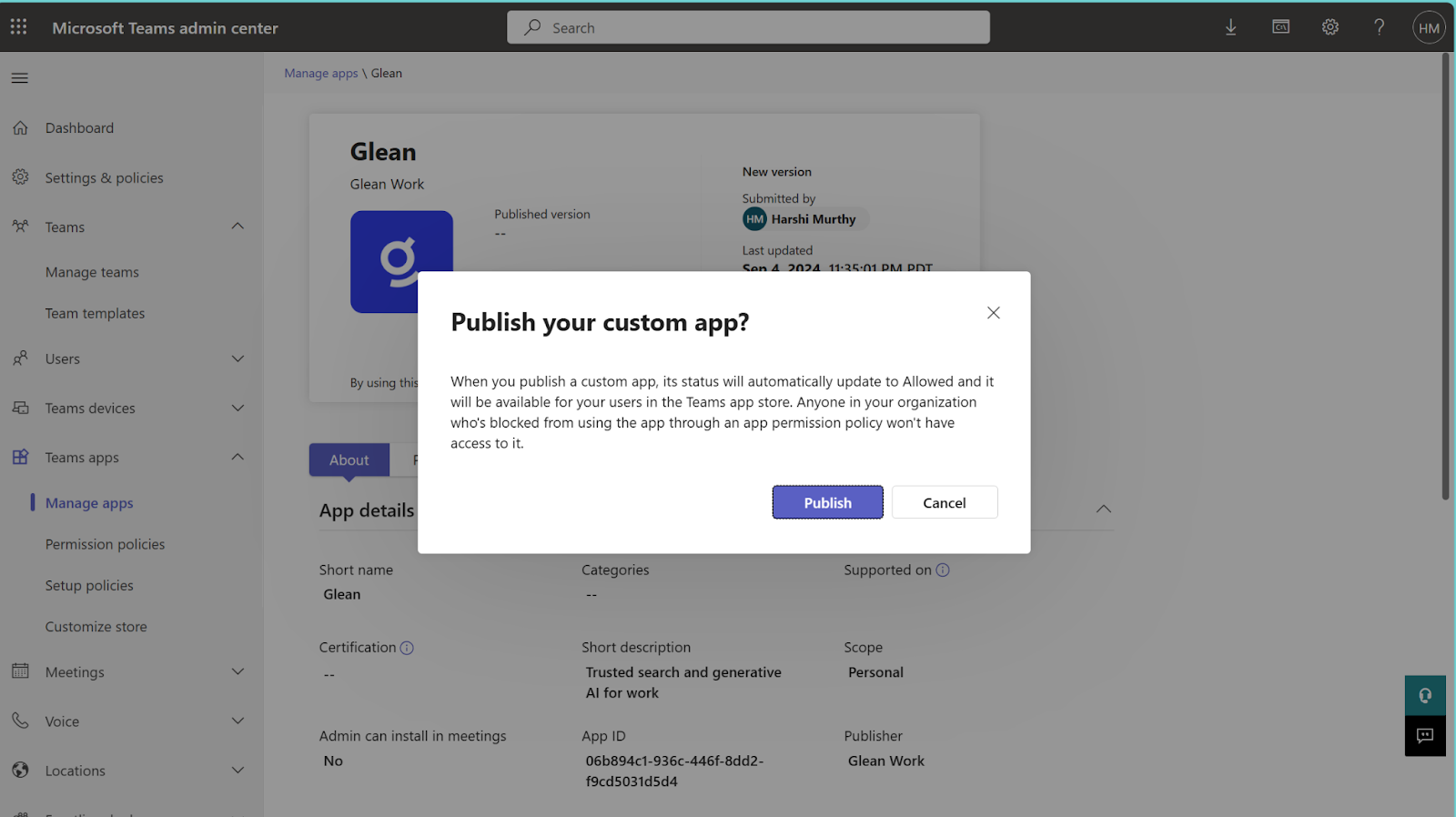This screenshot has height=817, width=1456.
Task: Click the search magnifier icon
Action: coord(532,27)
